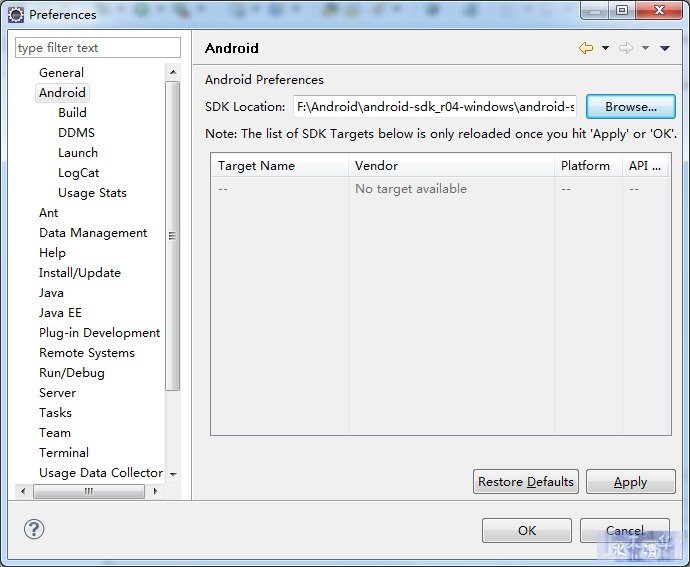Open the DDMS preferences page

76,133
